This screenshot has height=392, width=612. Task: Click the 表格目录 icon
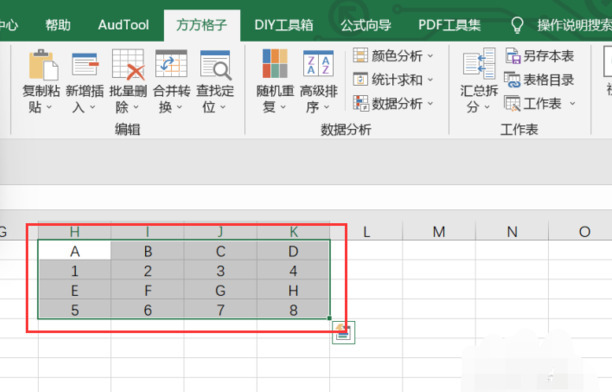(x=512, y=80)
